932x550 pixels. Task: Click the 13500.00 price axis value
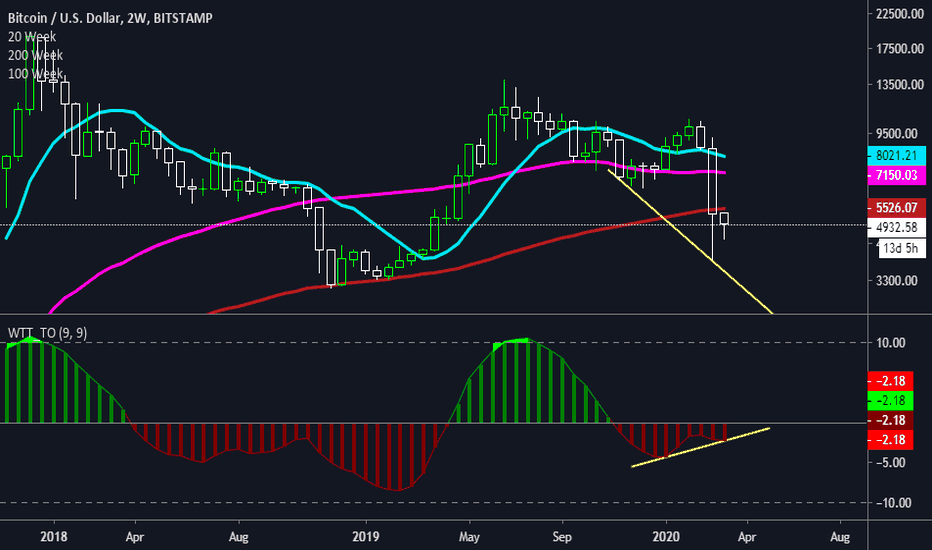[900, 85]
